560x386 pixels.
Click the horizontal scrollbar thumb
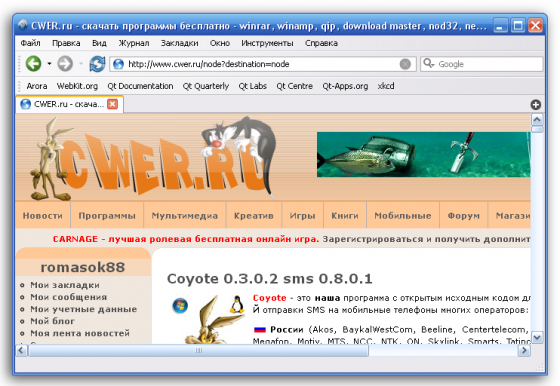[199, 351]
